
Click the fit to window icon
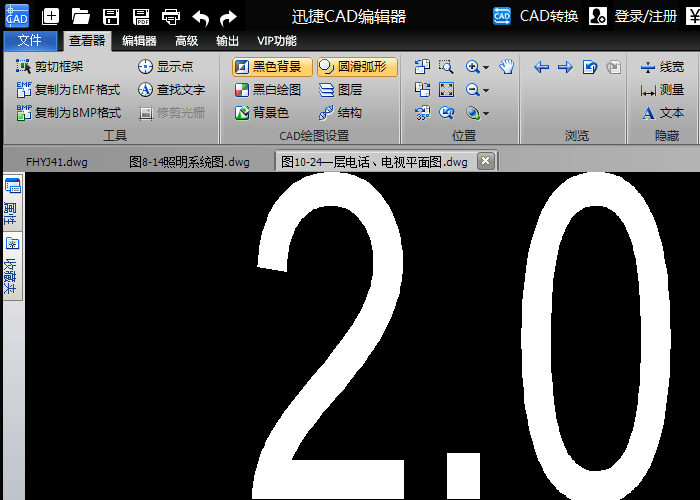tap(446, 90)
